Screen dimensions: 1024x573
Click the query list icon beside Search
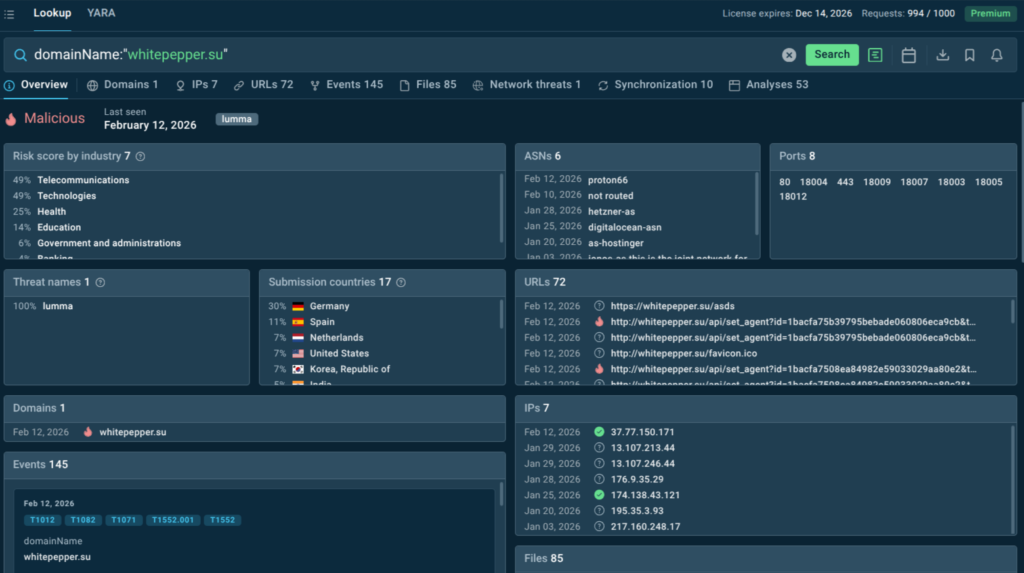[875, 55]
